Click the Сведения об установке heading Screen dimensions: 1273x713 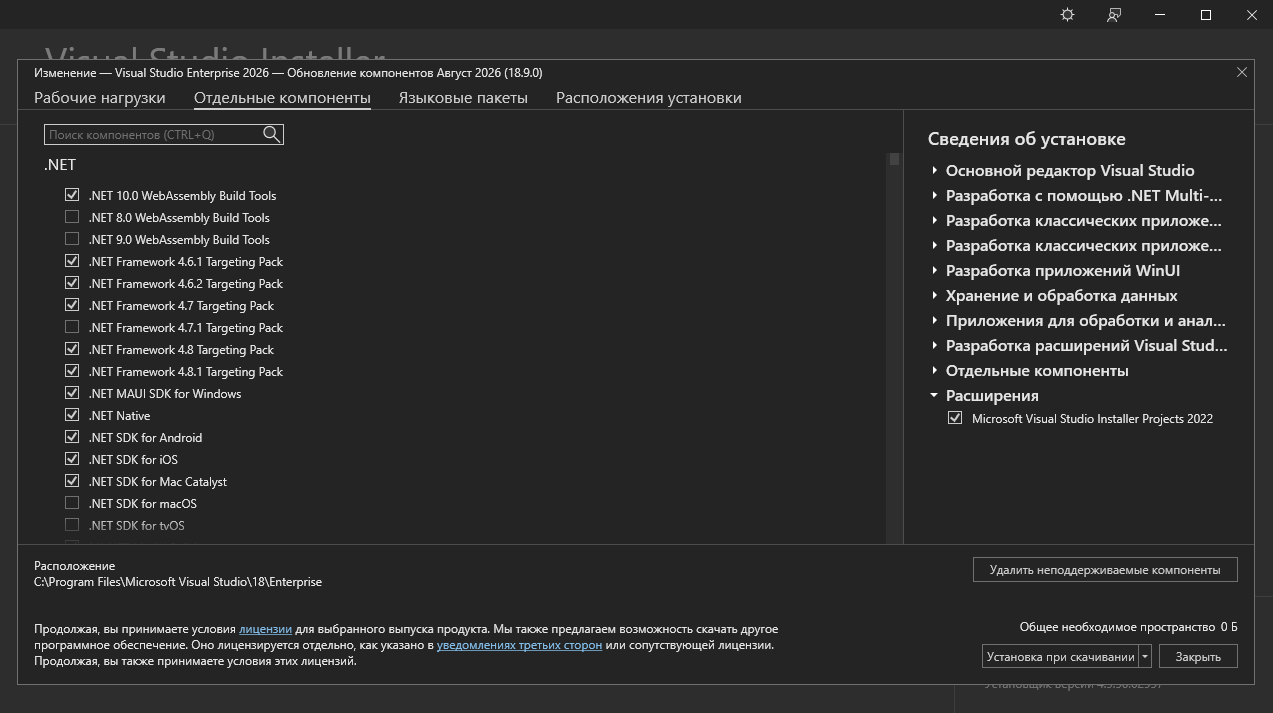click(1026, 139)
